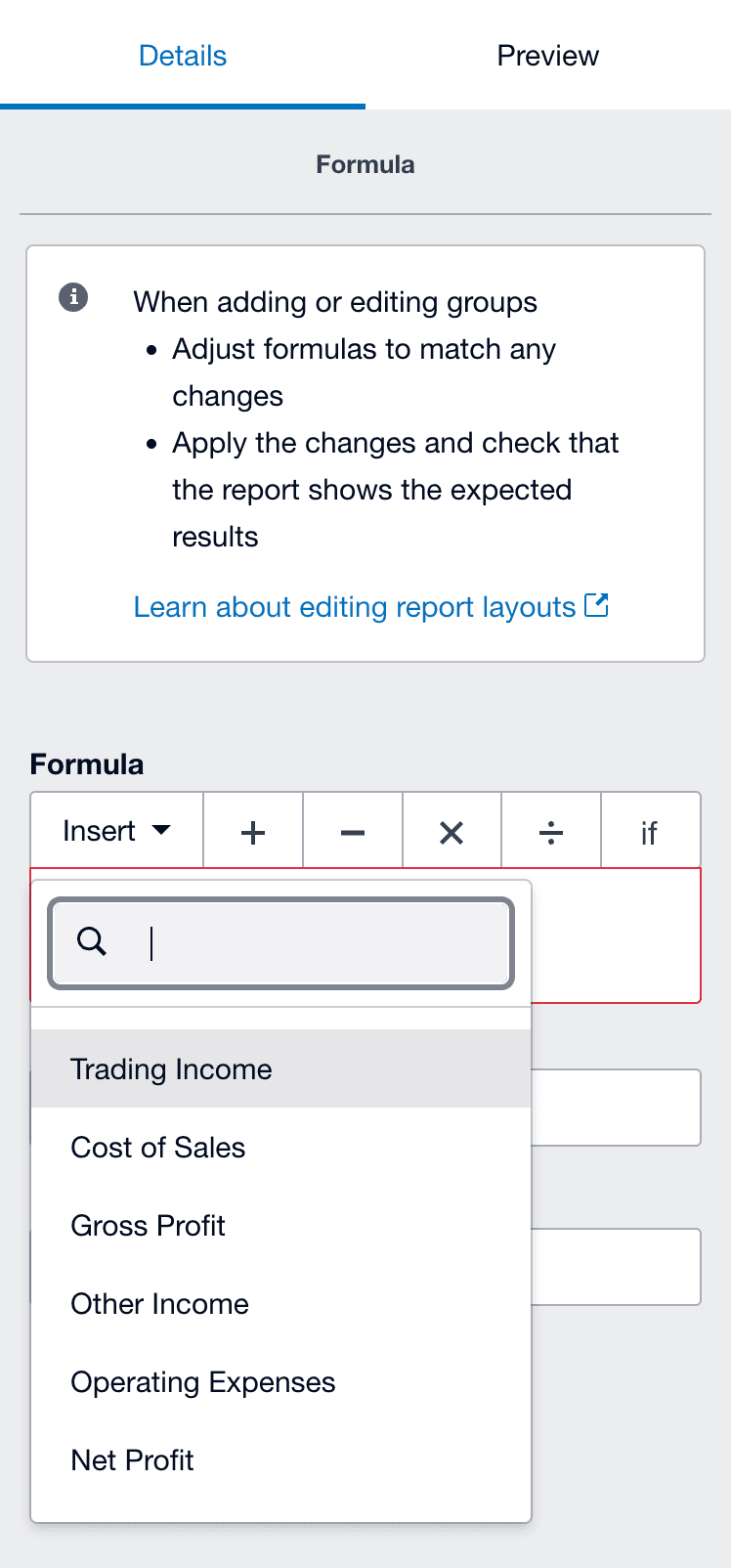Screen dimensions: 731x1568
Task: Select Cost of Sales from the list
Action: click(x=157, y=1147)
